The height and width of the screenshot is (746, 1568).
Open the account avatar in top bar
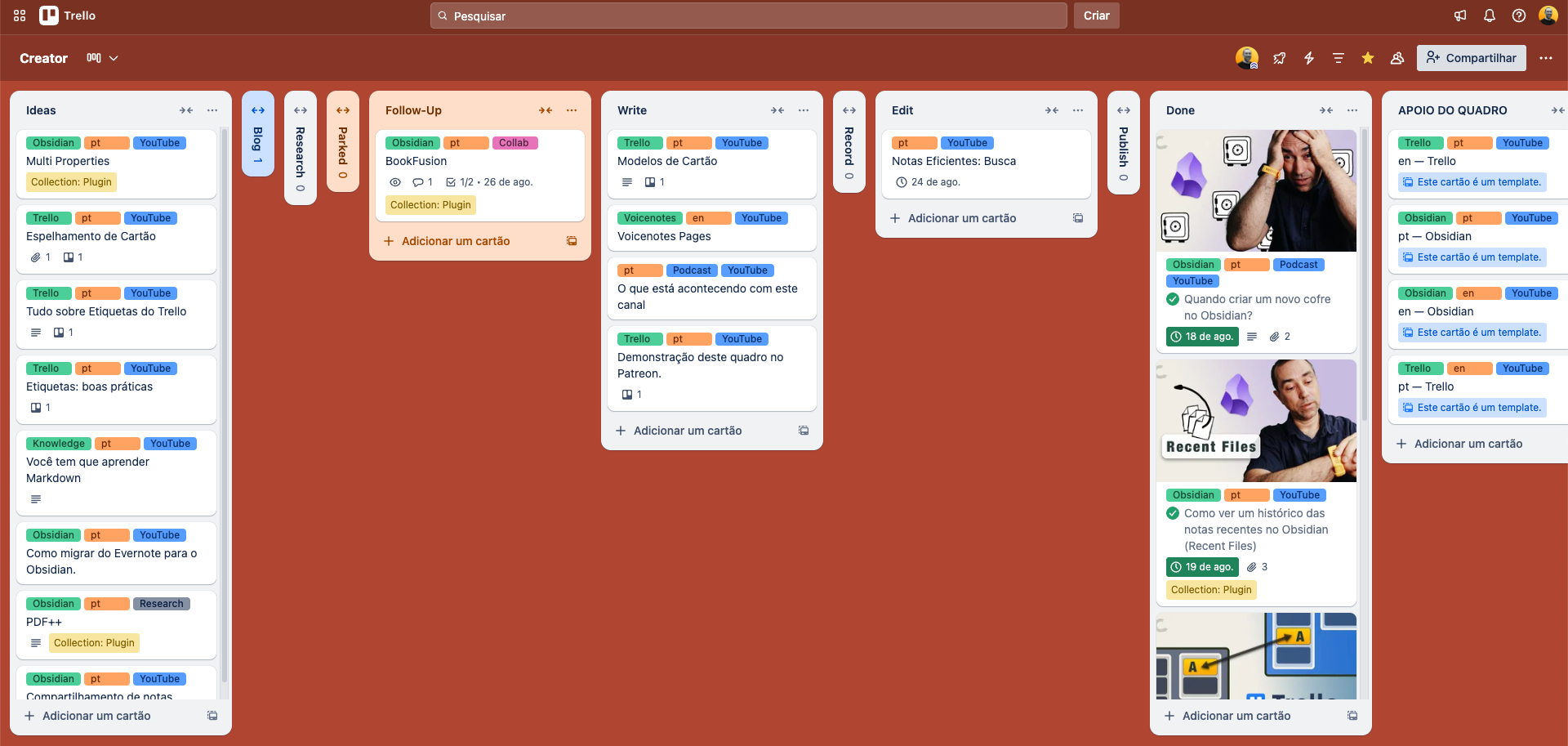(x=1548, y=16)
